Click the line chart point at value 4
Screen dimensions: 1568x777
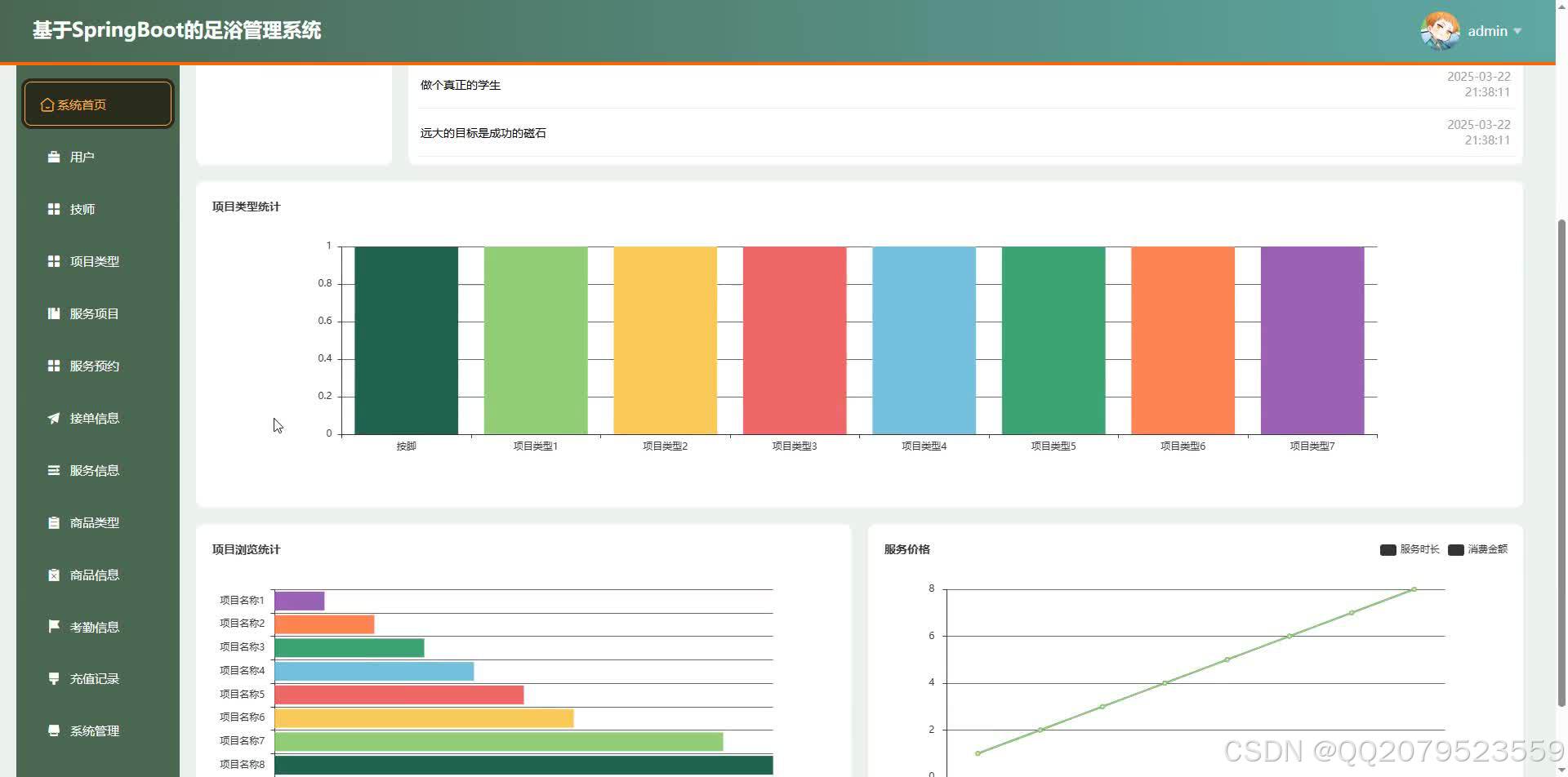[1165, 683]
